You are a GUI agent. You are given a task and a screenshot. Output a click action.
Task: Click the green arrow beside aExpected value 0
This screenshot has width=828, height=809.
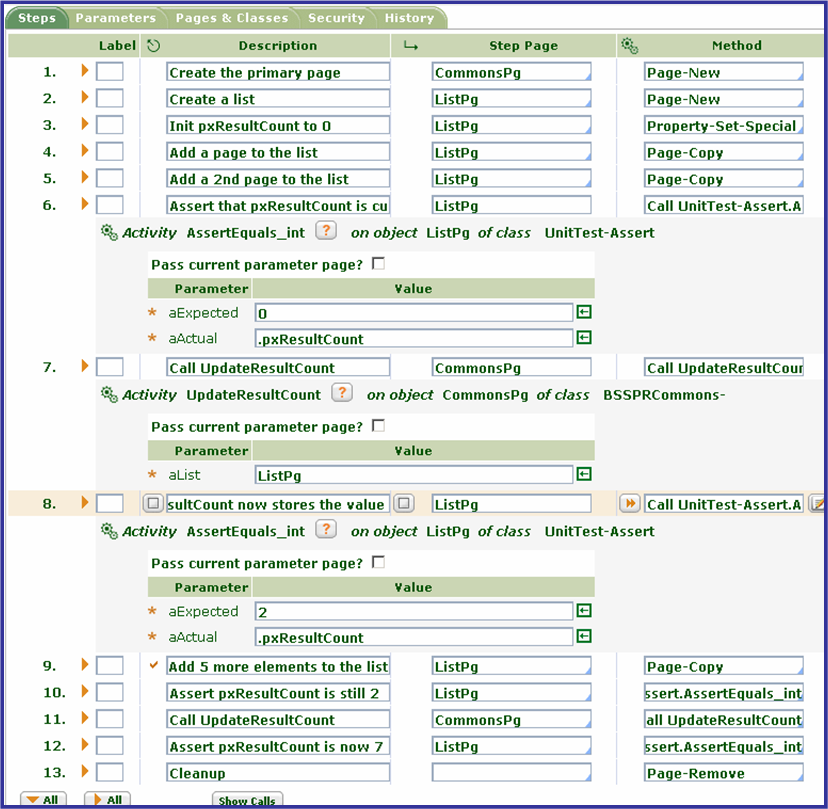click(x=584, y=312)
